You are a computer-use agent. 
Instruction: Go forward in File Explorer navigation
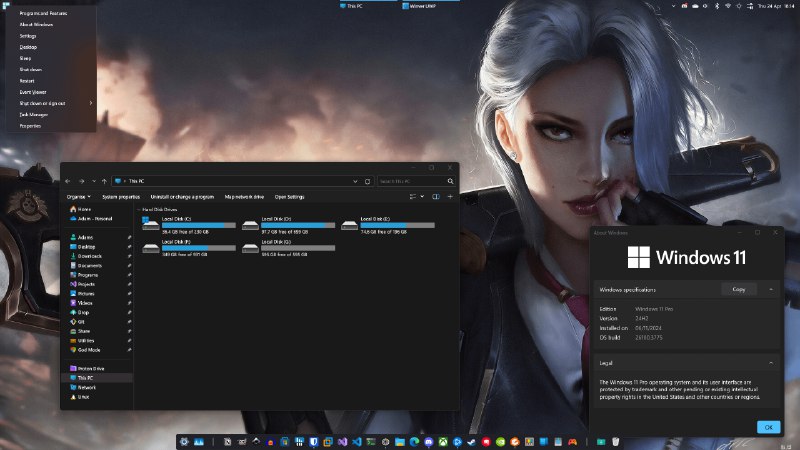pyautogui.click(x=81, y=181)
